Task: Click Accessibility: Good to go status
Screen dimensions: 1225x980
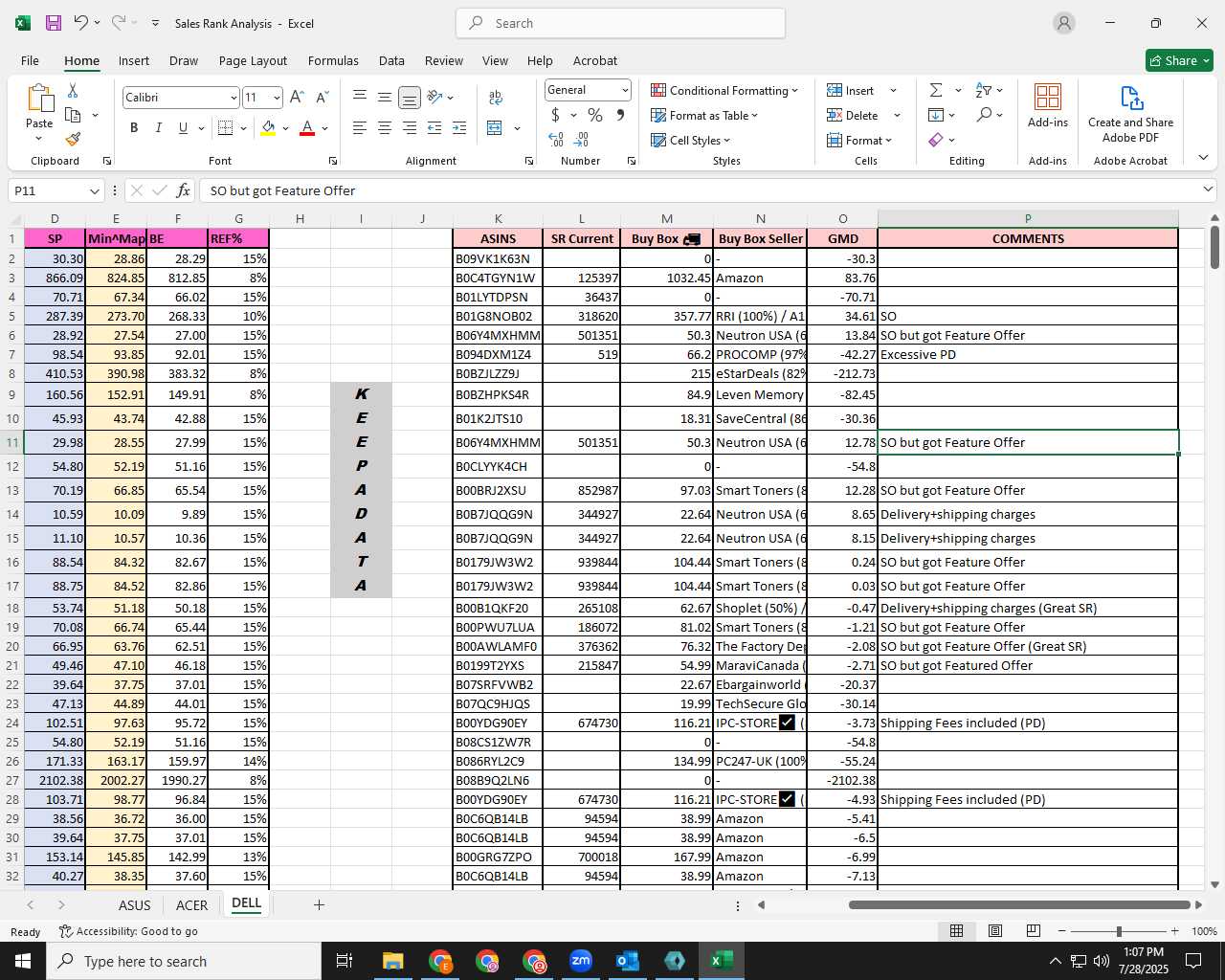Action: [128, 931]
